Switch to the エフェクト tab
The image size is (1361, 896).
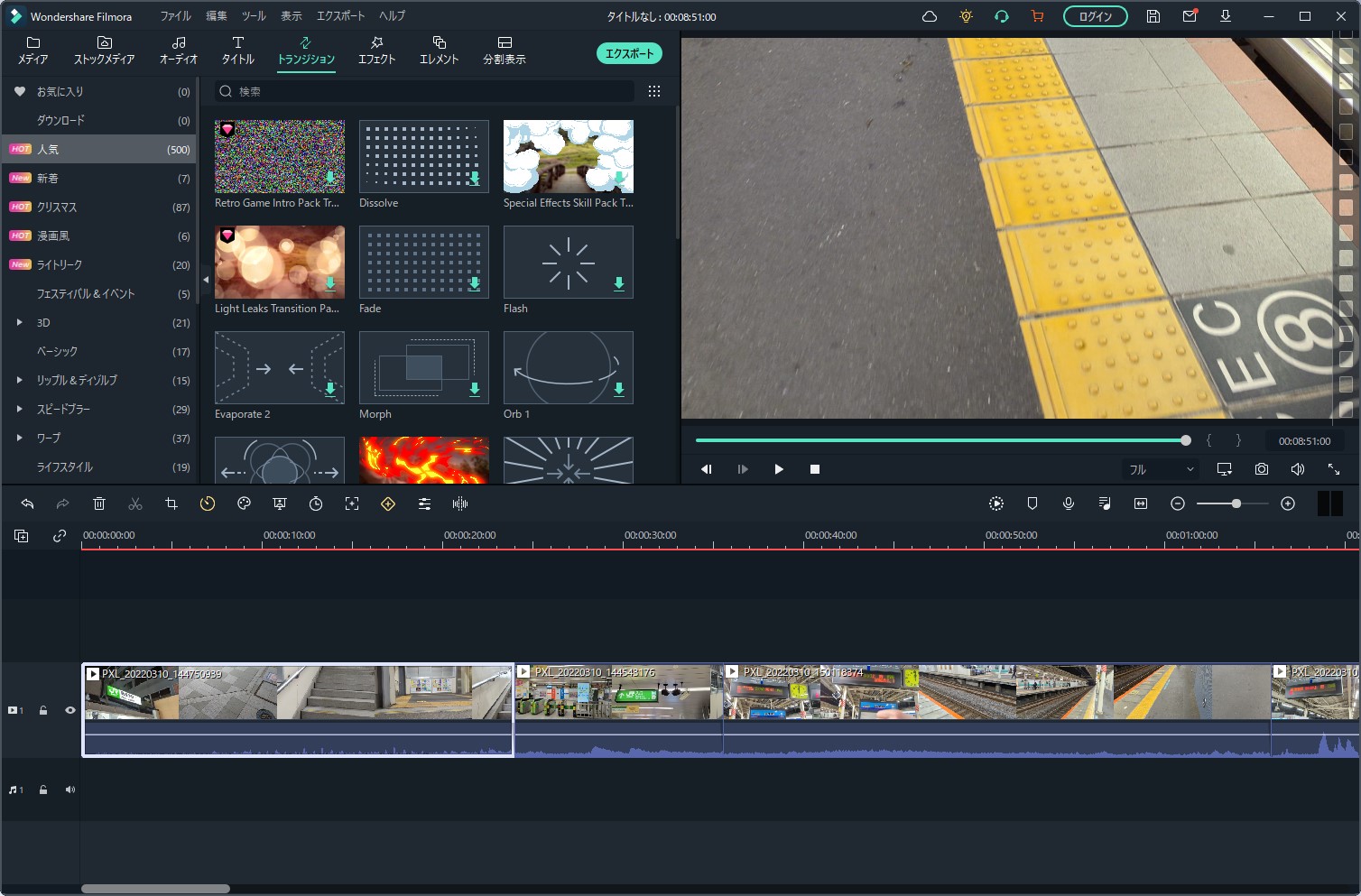376,50
